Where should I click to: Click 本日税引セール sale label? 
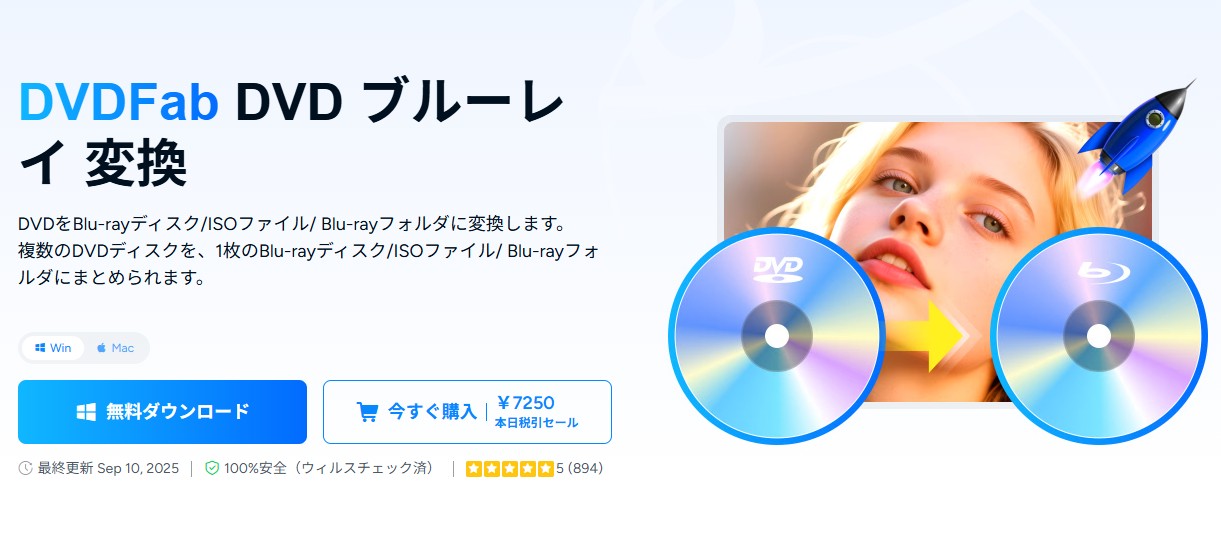tap(537, 423)
